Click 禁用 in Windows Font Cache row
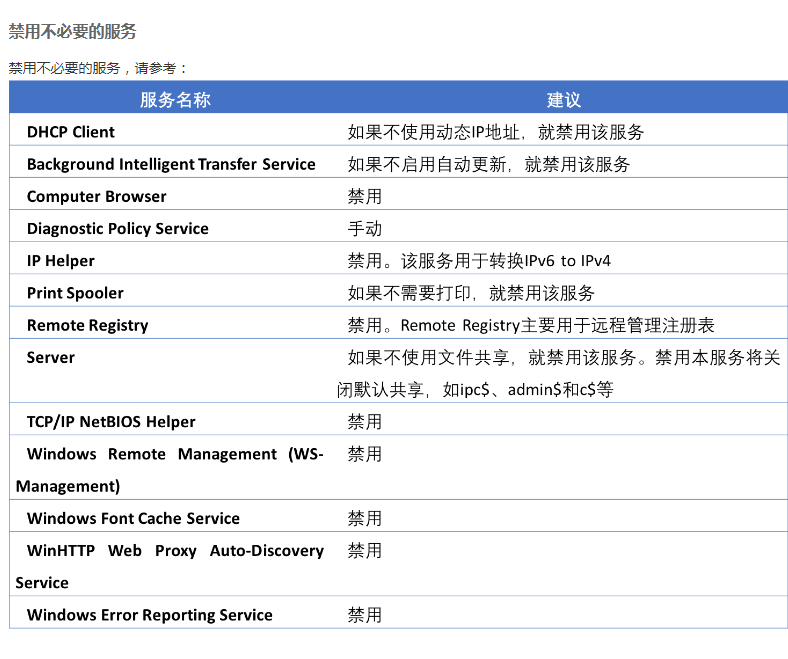 coord(365,518)
